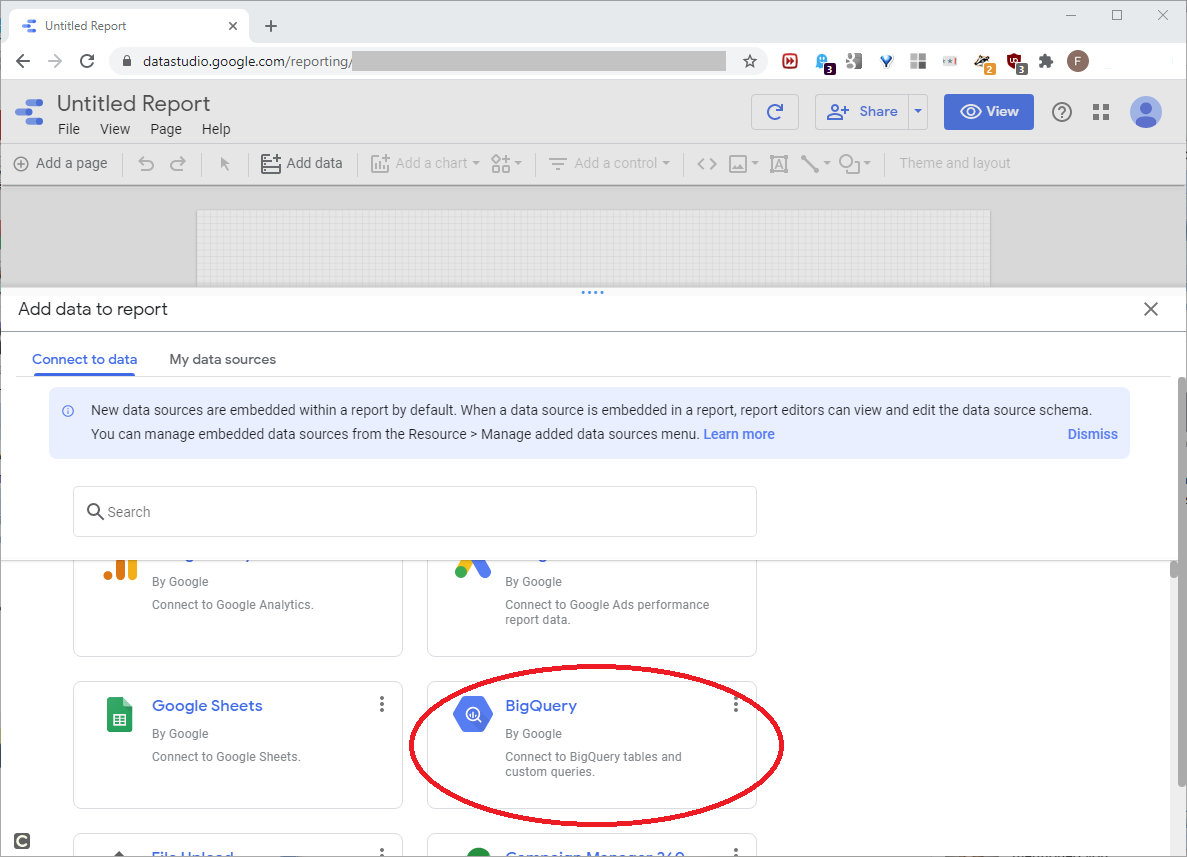
Task: Click the refresh data button in header
Action: pyautogui.click(x=774, y=112)
